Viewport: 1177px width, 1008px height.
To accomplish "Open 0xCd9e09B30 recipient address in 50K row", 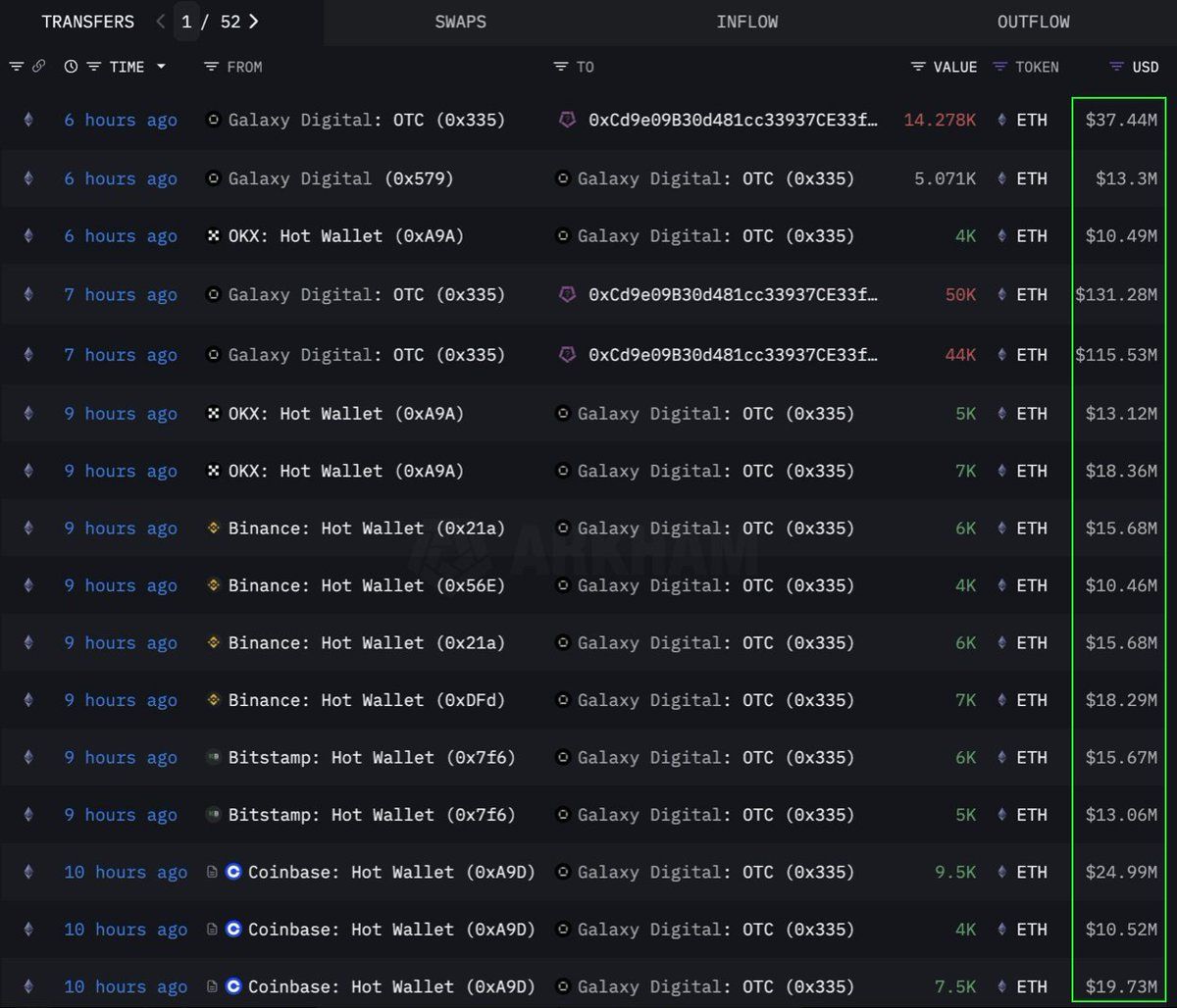I will [732, 294].
